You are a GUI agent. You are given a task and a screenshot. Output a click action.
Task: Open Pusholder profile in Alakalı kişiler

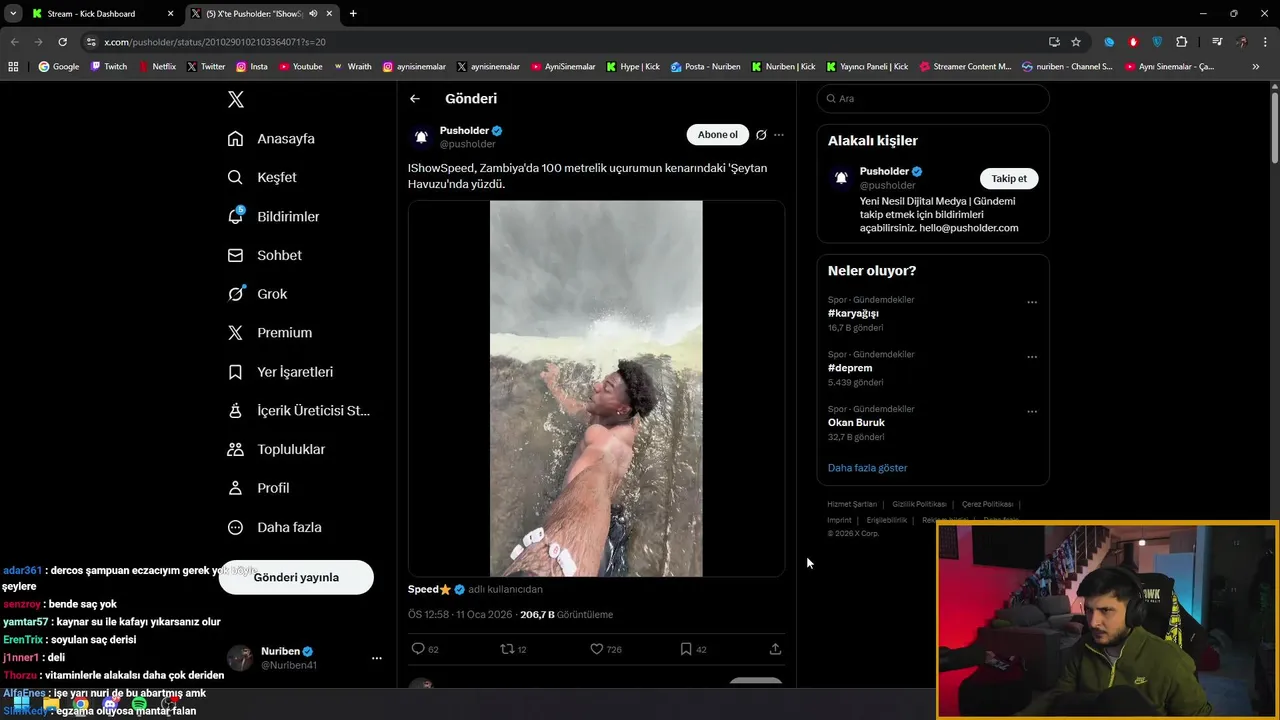point(884,171)
